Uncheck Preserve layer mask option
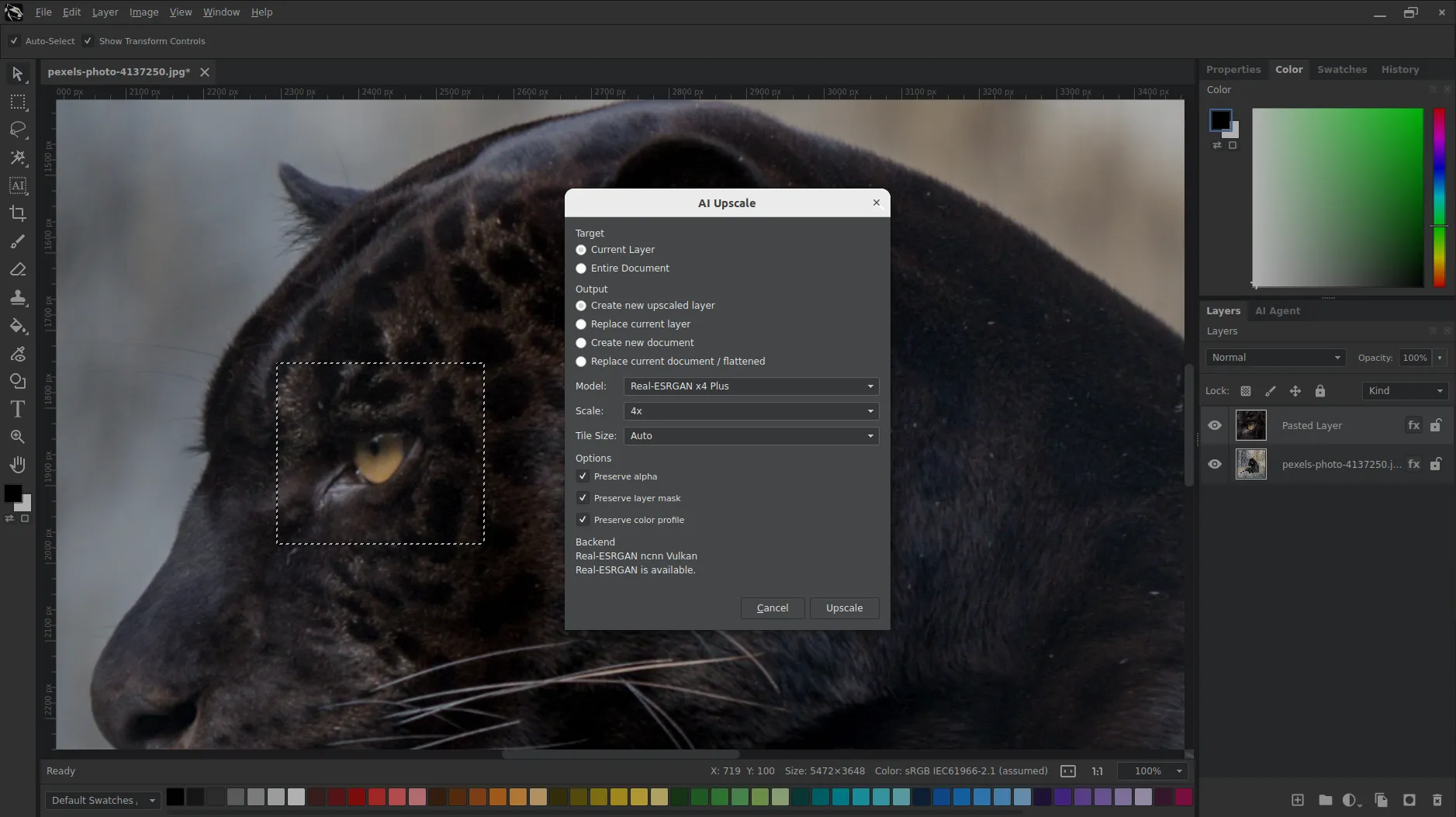Viewport: 1456px width, 817px height. coord(583,498)
